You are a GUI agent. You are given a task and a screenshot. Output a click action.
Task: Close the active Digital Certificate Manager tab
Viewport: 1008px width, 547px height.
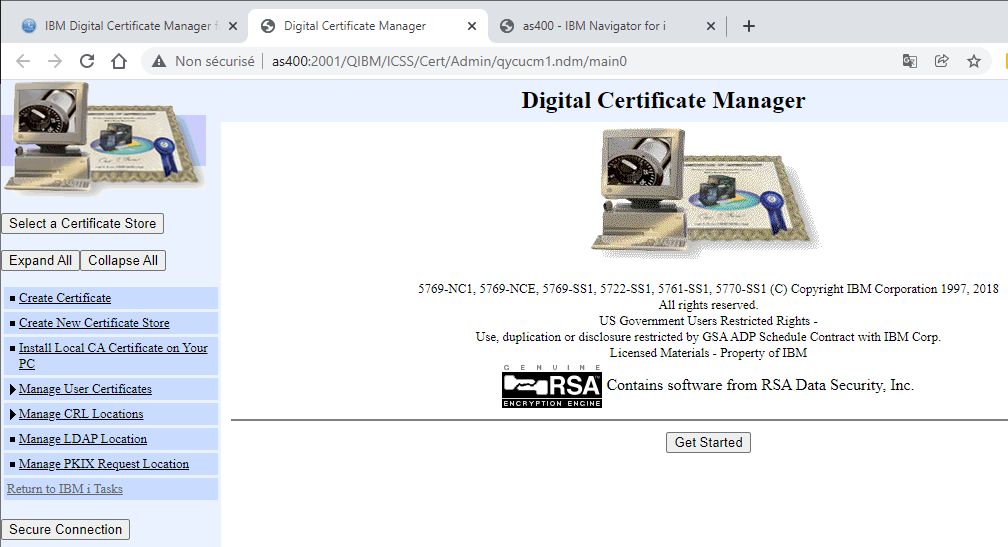pos(472,26)
